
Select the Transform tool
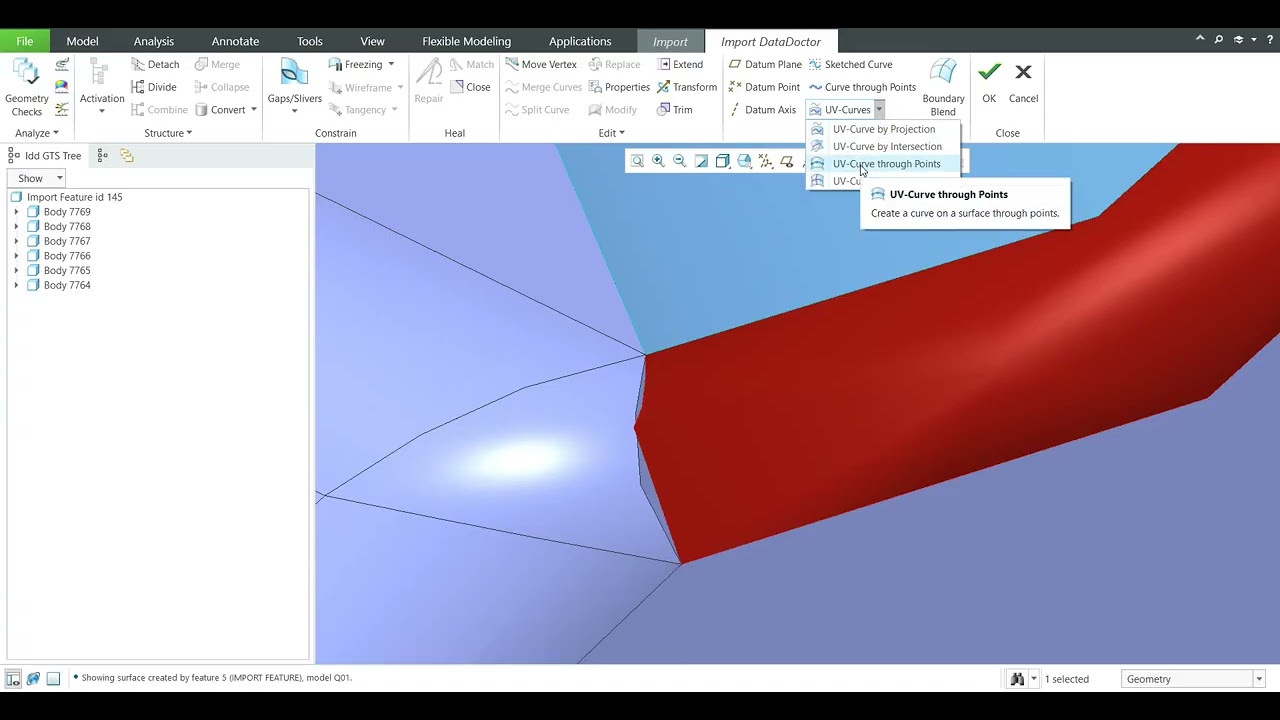pyautogui.click(x=687, y=87)
